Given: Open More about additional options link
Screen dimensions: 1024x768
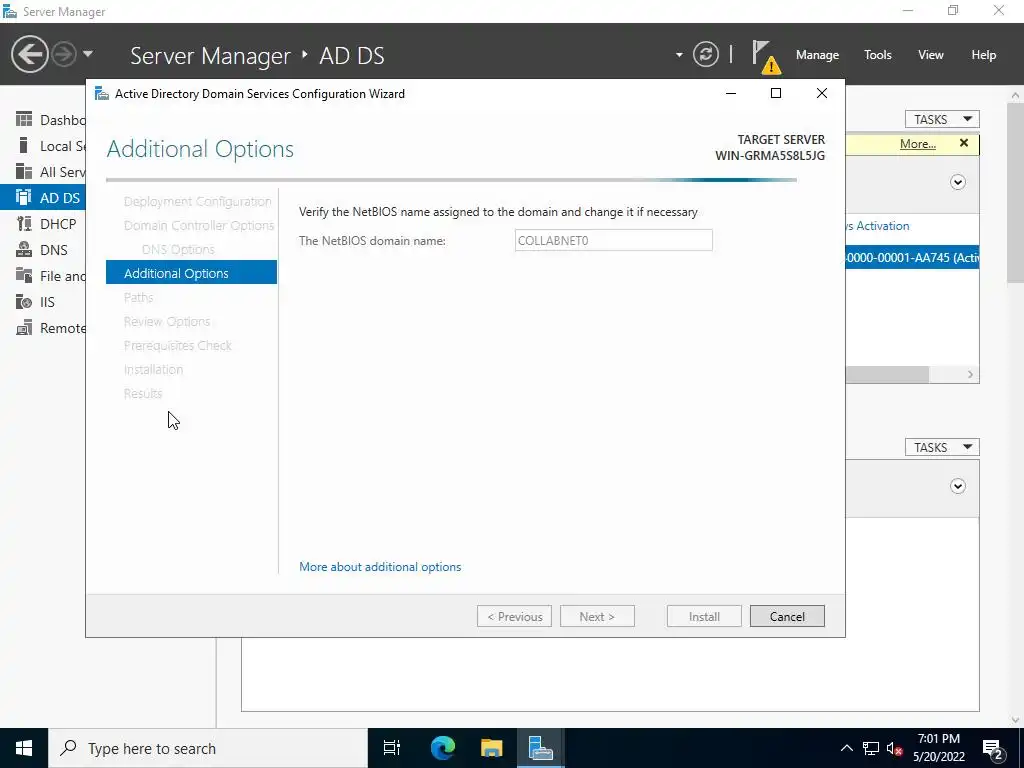Looking at the screenshot, I should click(x=380, y=567).
